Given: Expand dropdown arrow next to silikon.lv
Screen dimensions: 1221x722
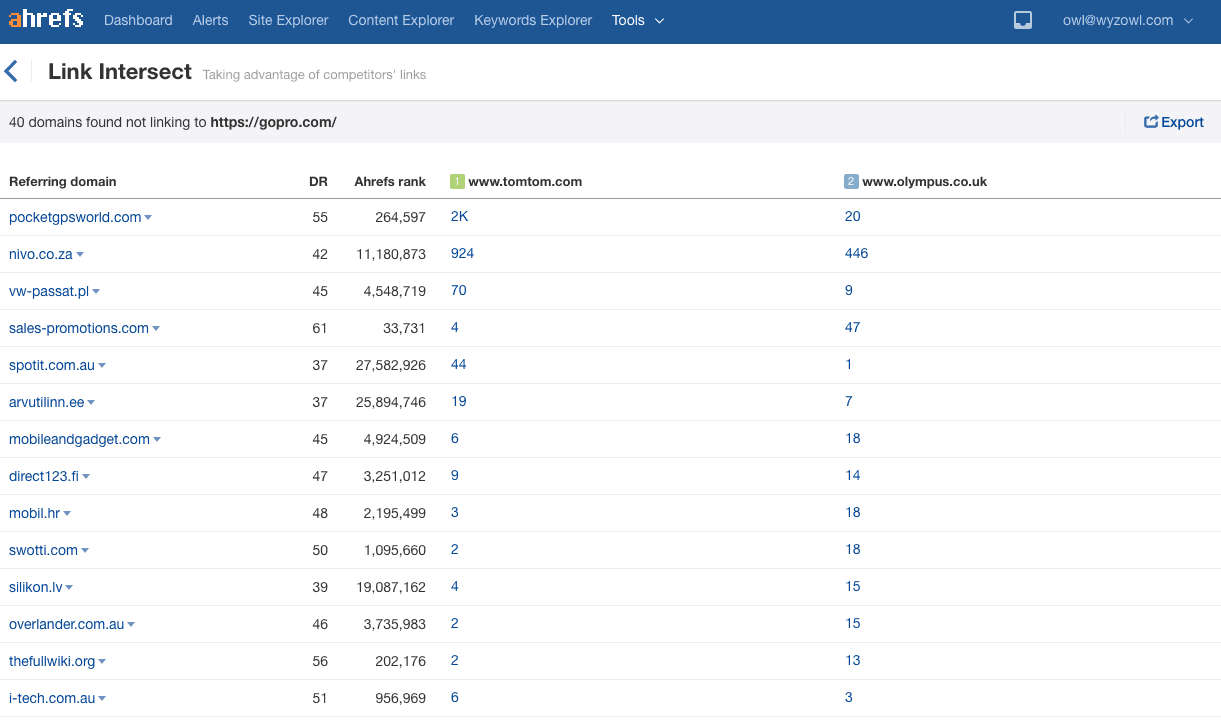Looking at the screenshot, I should click(x=69, y=587).
